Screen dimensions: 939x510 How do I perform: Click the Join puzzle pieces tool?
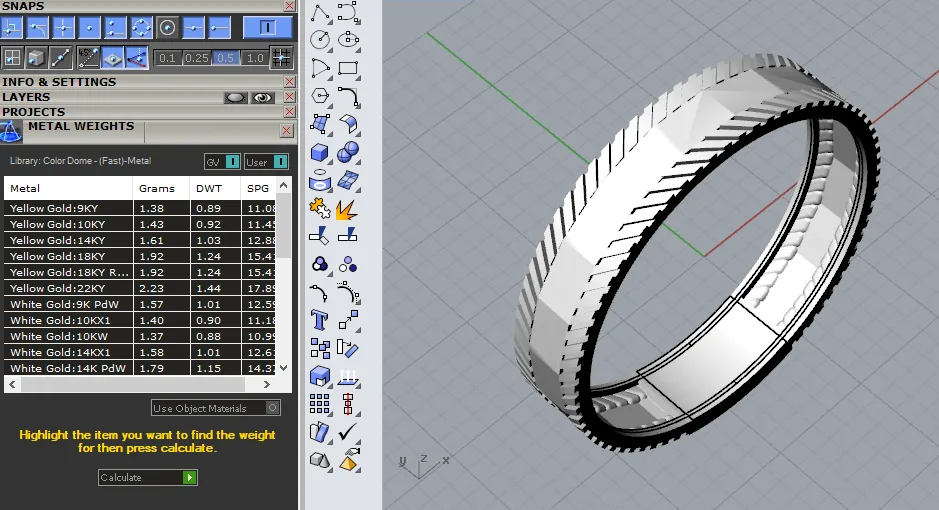point(320,208)
